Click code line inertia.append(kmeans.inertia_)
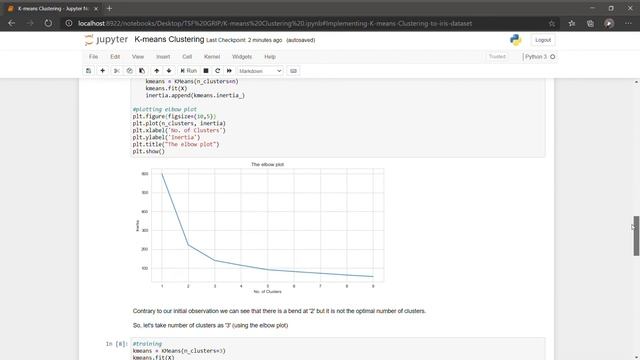The width and height of the screenshot is (640, 360). pyautogui.click(x=195, y=96)
